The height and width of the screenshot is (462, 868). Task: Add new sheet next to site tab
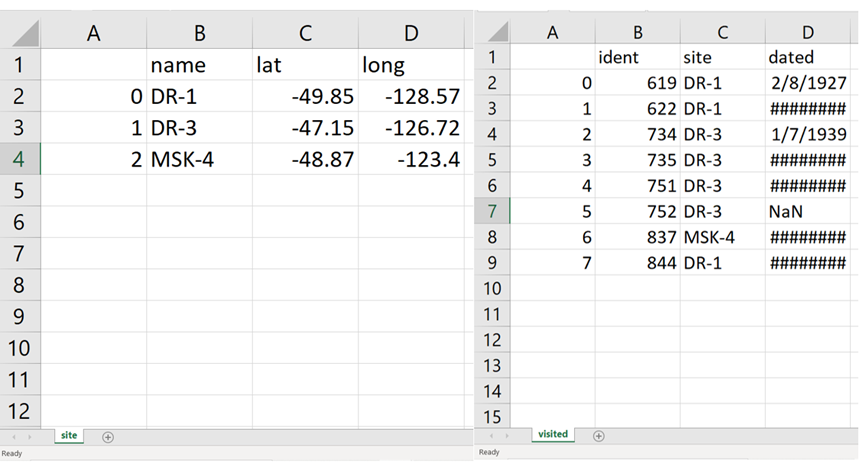[108, 437]
